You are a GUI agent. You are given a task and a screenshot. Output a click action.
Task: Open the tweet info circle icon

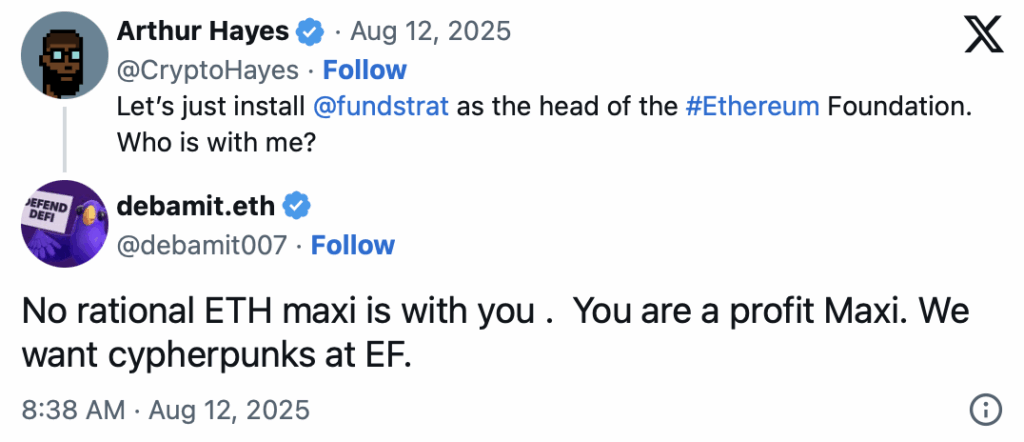[984, 410]
